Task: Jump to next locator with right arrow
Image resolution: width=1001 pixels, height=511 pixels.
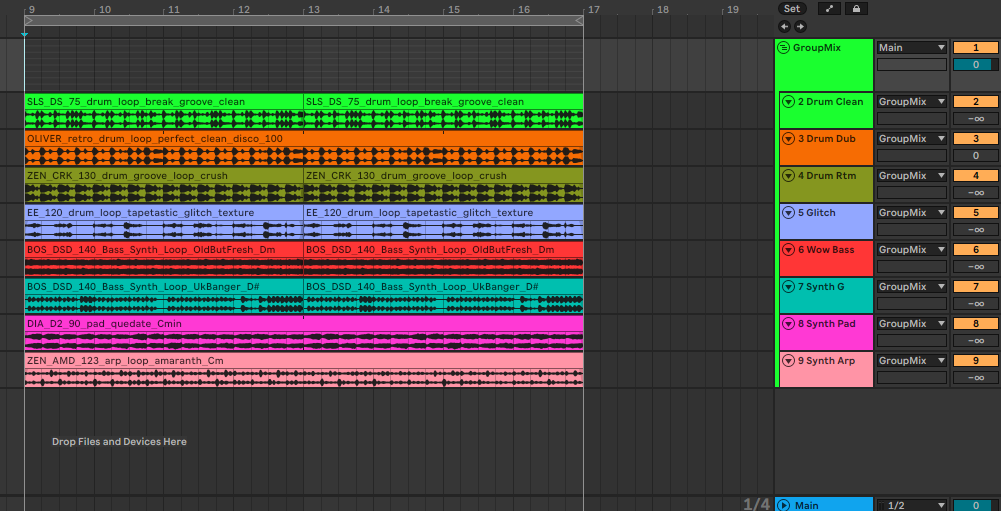Action: pyautogui.click(x=799, y=27)
